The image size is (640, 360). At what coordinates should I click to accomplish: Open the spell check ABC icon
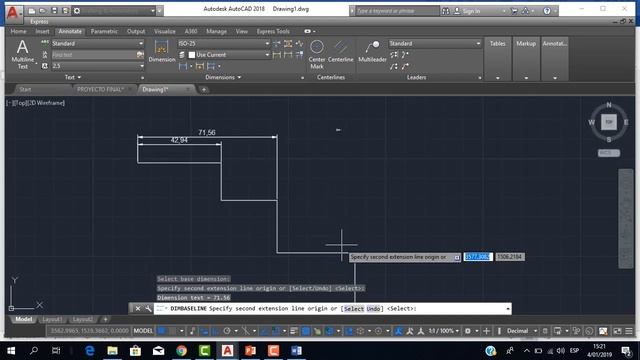(45, 43)
